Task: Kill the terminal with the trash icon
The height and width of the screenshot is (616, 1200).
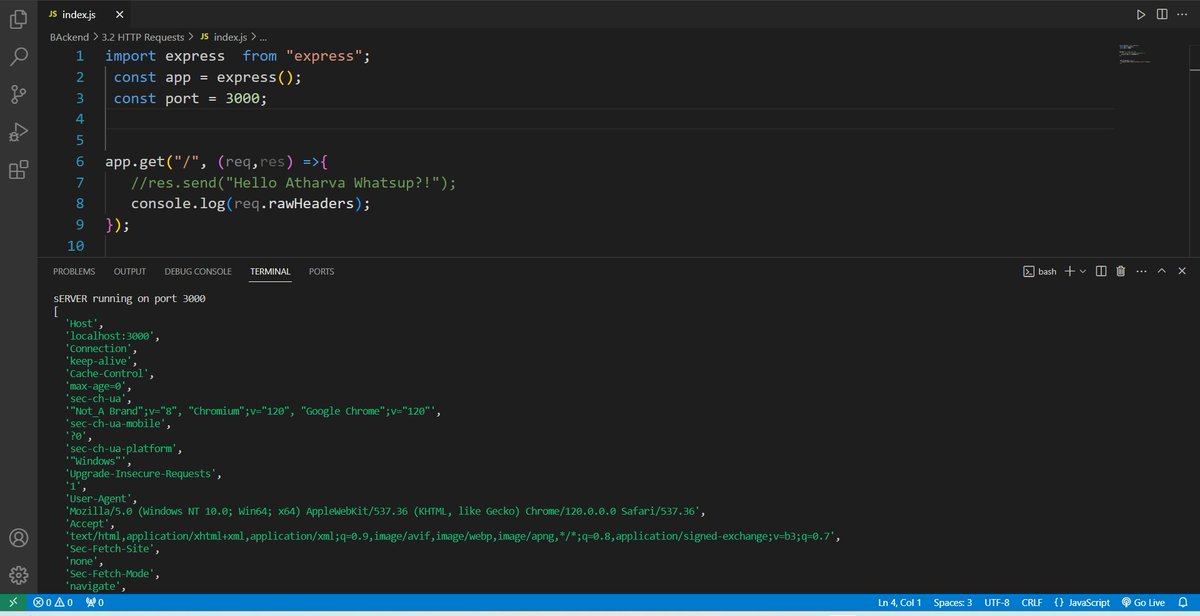Action: [1120, 270]
